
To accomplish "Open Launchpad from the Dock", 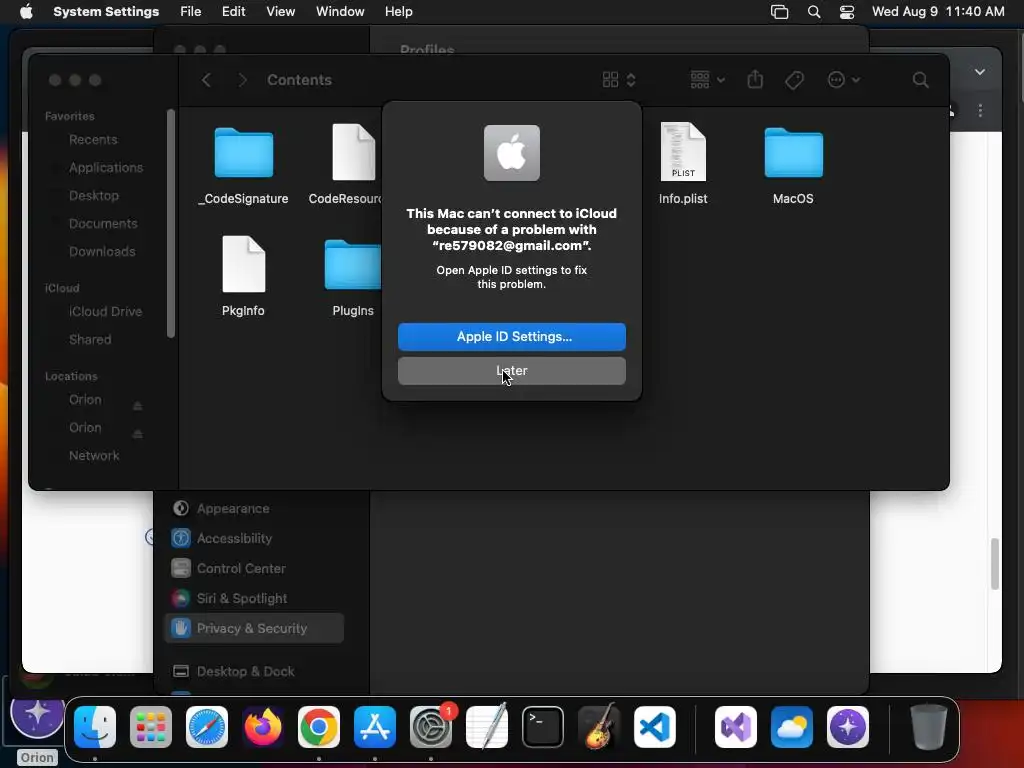I will 151,727.
